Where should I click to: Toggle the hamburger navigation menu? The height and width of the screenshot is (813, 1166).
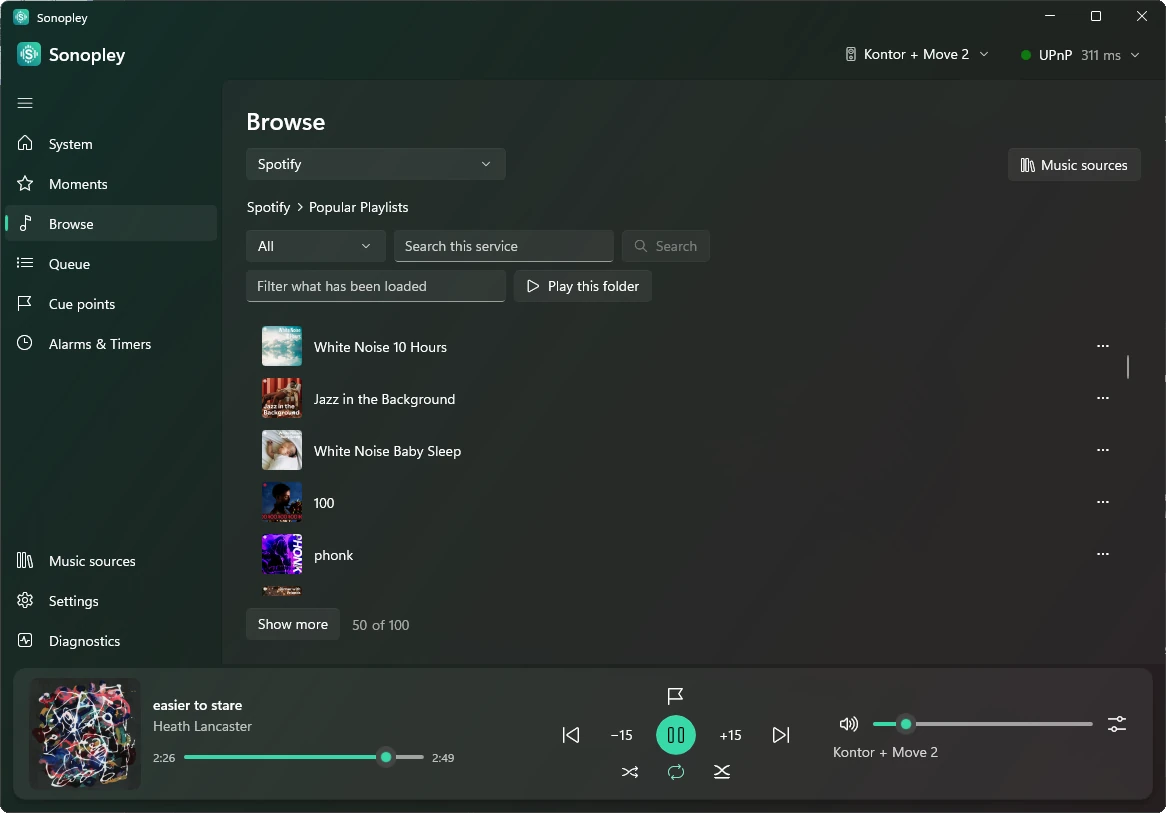pyautogui.click(x=25, y=103)
